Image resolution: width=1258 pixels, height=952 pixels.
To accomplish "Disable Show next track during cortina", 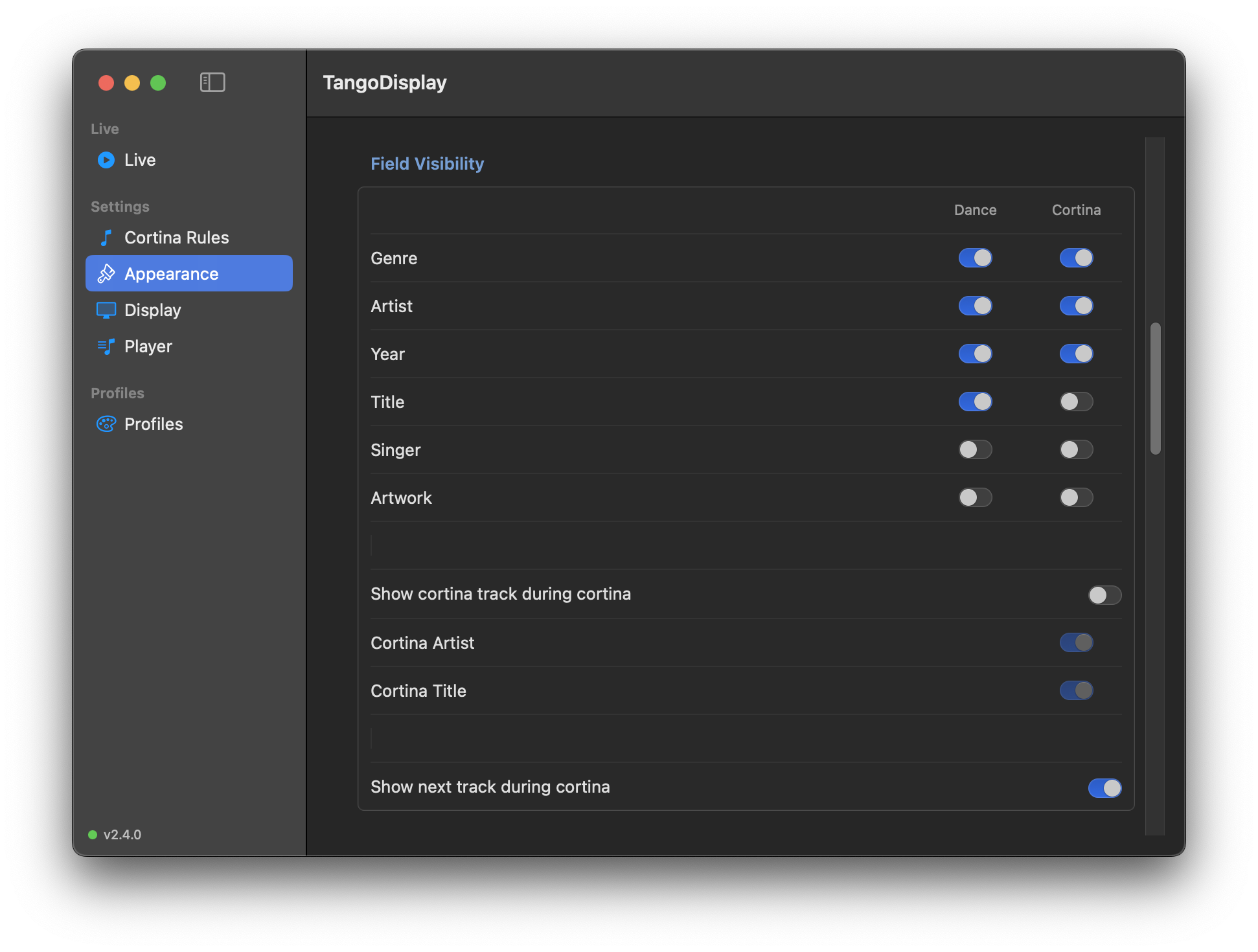I will (1105, 788).
